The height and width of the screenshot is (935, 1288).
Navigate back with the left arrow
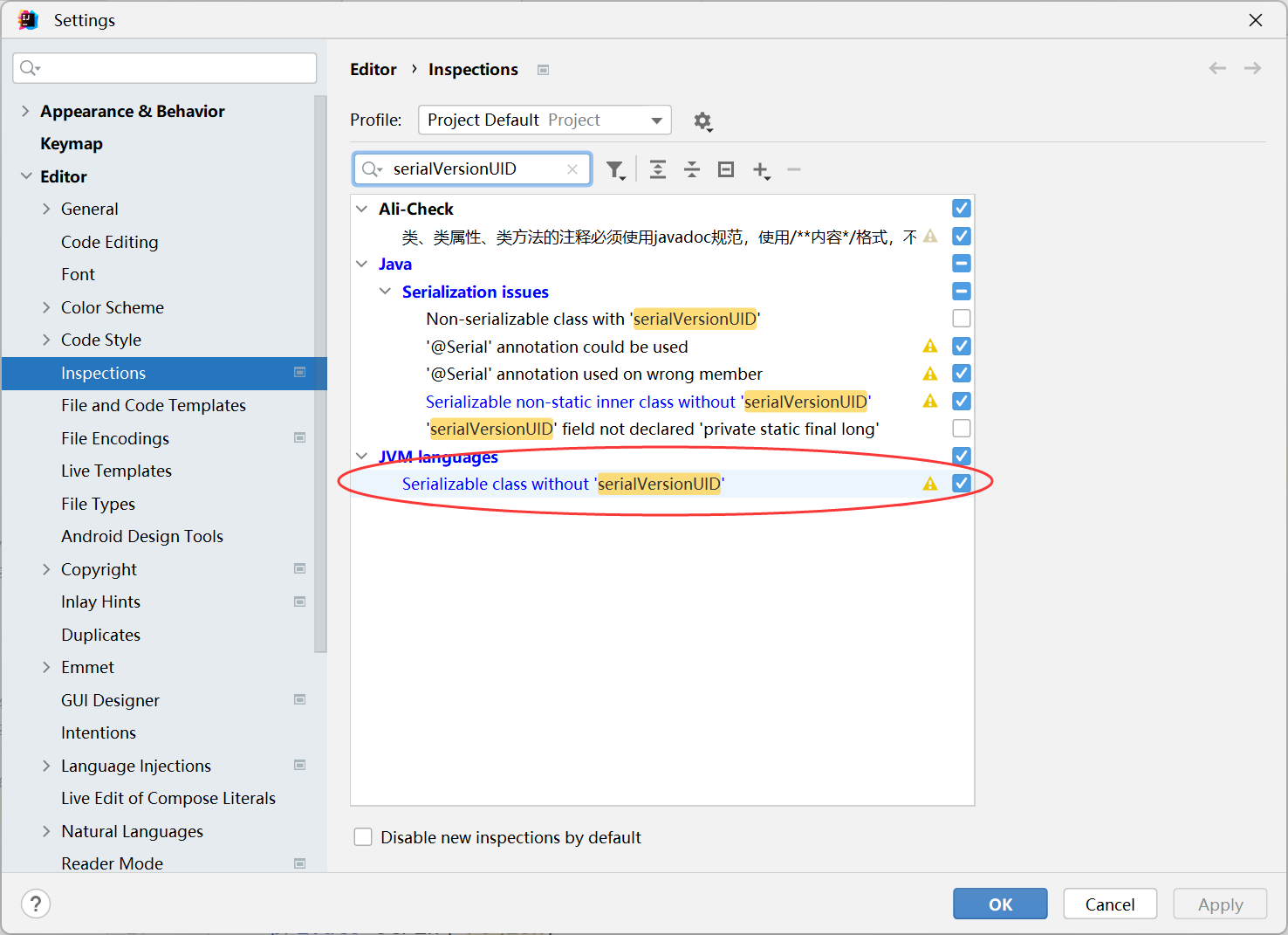tap(1217, 68)
